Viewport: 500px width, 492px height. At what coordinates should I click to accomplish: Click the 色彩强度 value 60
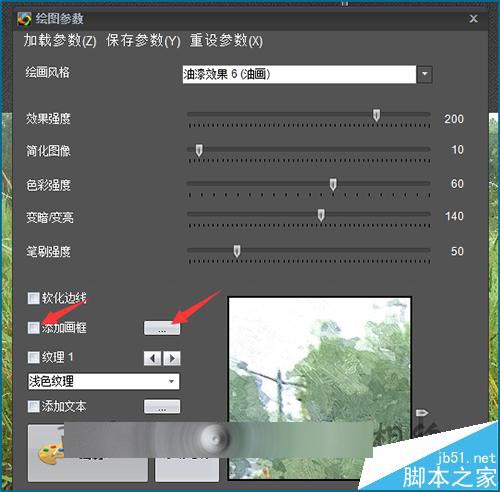(x=457, y=184)
